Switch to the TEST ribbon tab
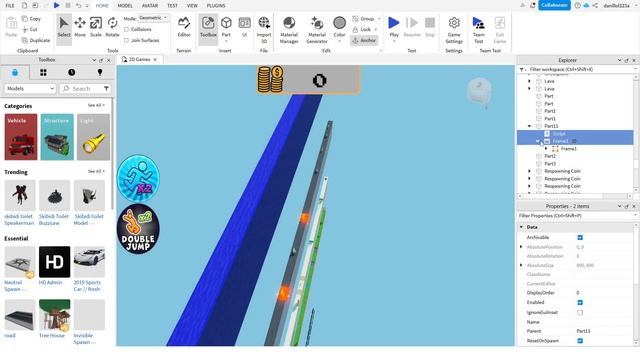 click(x=172, y=6)
